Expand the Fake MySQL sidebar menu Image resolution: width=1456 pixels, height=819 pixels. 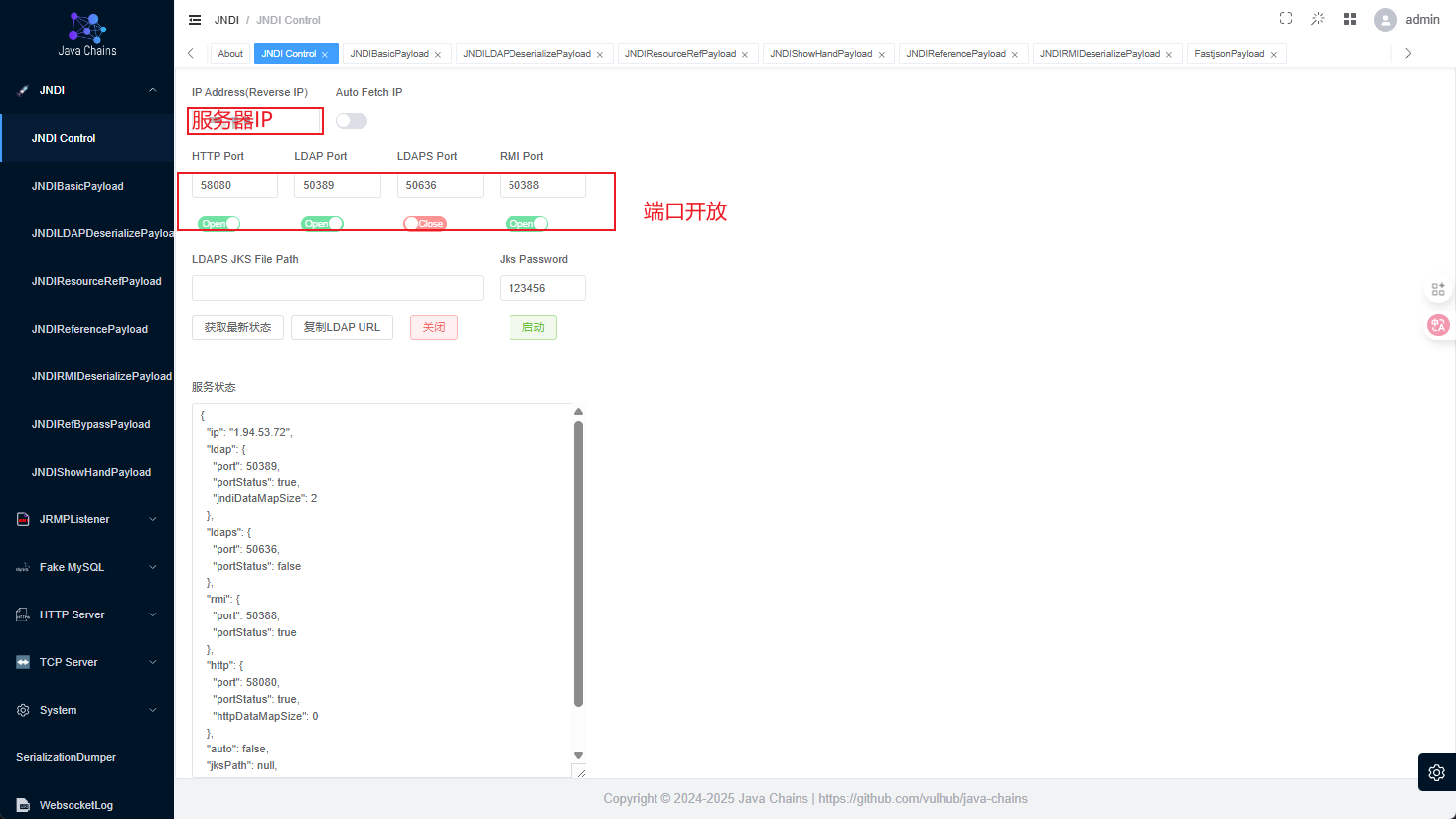pyautogui.click(x=86, y=567)
